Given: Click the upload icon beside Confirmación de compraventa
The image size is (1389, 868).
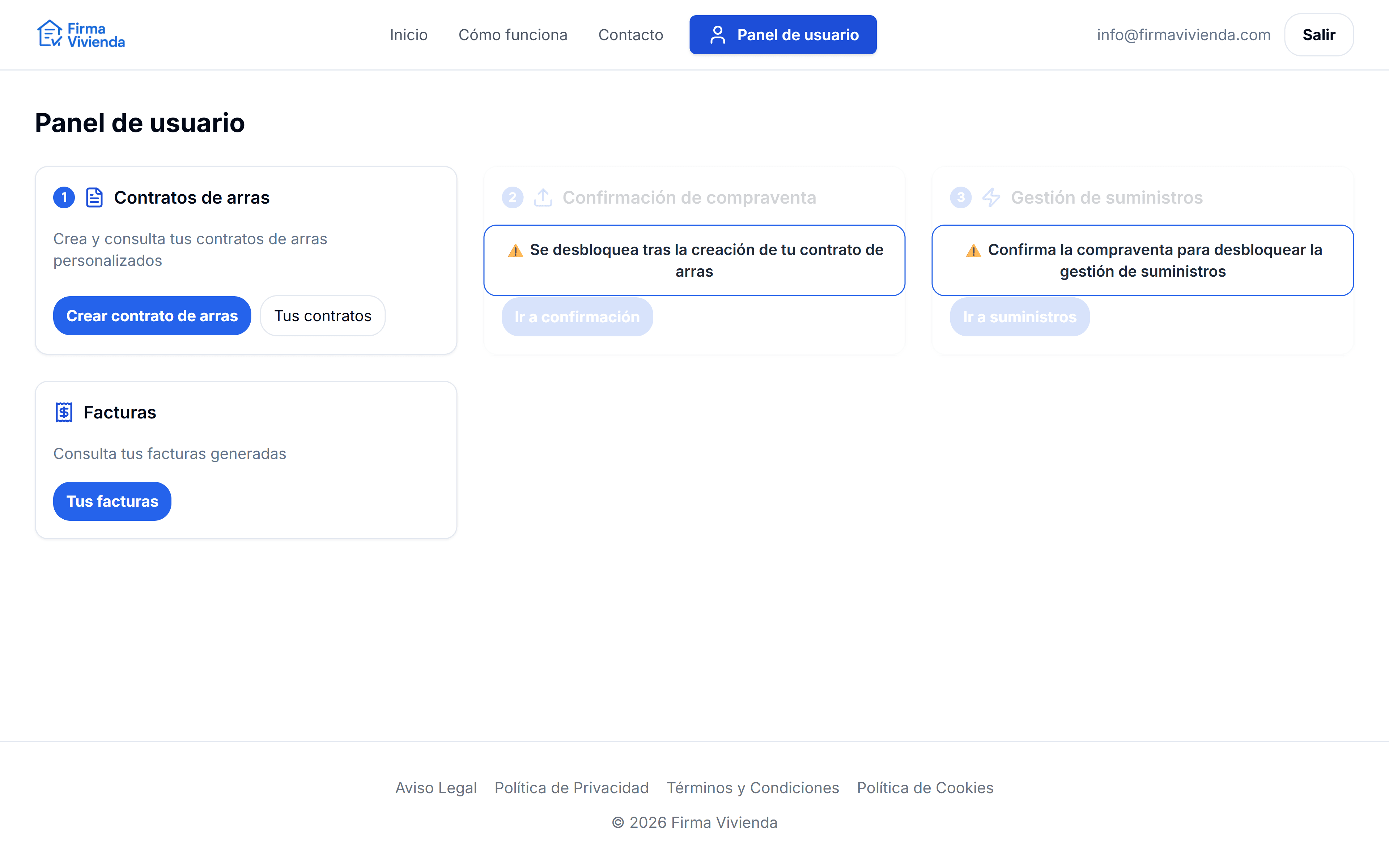Looking at the screenshot, I should (543, 197).
